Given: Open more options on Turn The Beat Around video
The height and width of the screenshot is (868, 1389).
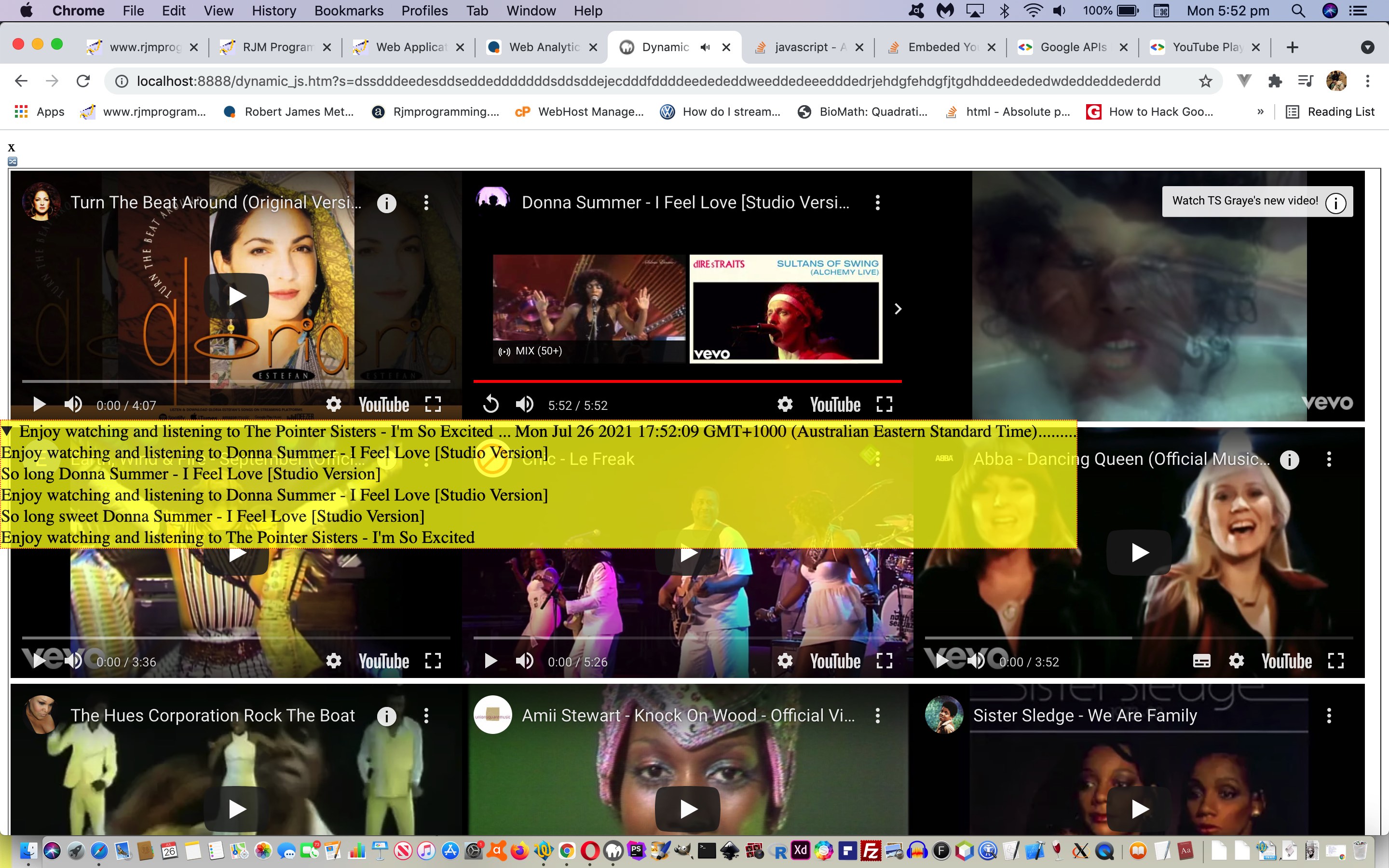Looking at the screenshot, I should [426, 202].
